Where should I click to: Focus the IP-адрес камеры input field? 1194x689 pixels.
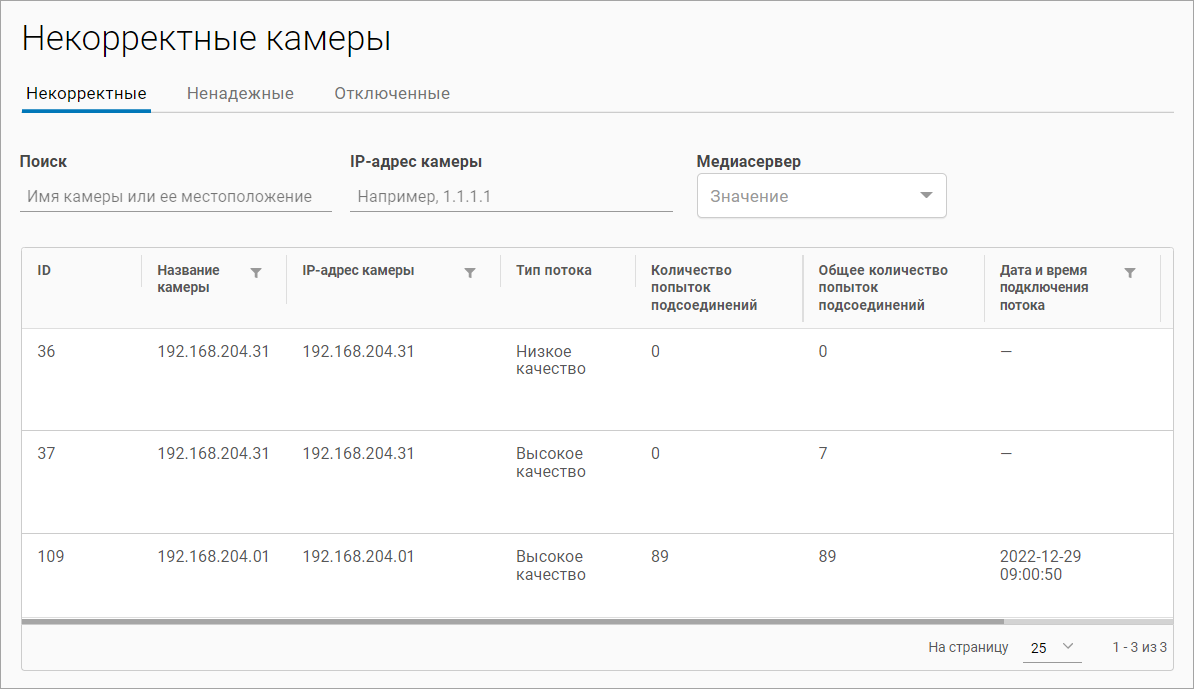[511, 197]
